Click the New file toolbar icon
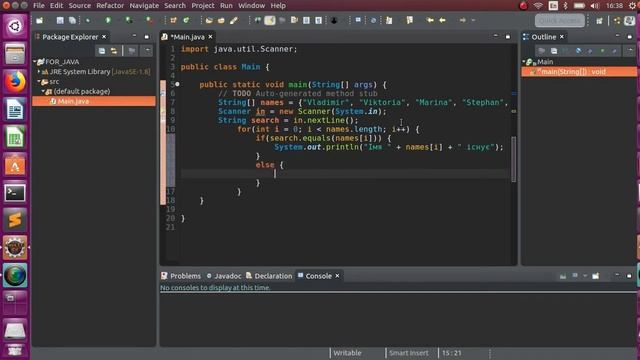 (x=40, y=20)
